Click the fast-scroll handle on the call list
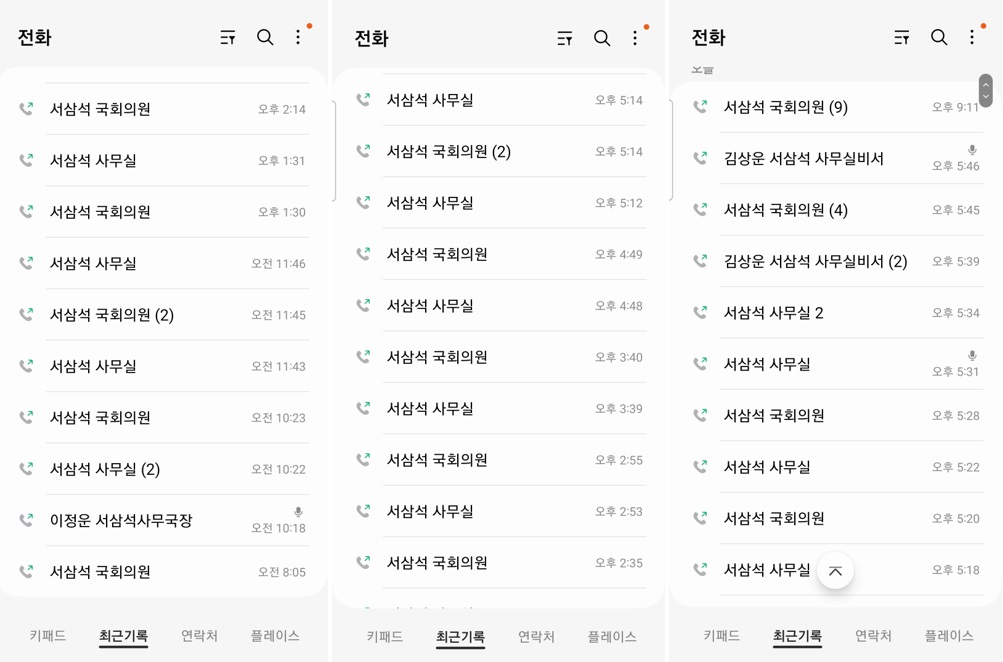Screen dimensions: 1003x662 click(x=985, y=90)
